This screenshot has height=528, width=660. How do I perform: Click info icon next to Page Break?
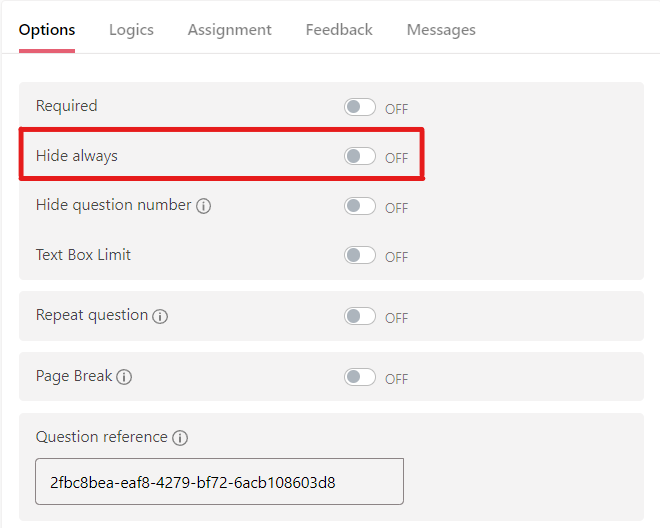(125, 378)
